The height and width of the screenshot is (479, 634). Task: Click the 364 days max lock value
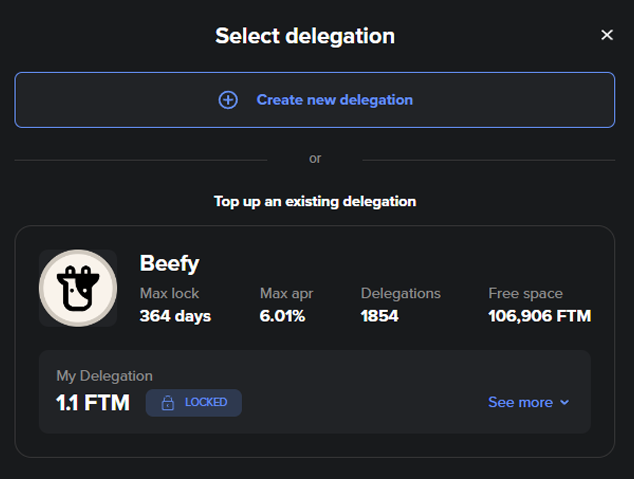175,316
